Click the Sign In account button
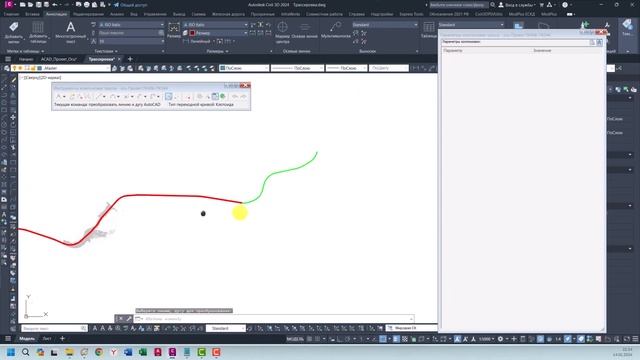Image resolution: width=640 pixels, height=360 pixels. [517, 5]
